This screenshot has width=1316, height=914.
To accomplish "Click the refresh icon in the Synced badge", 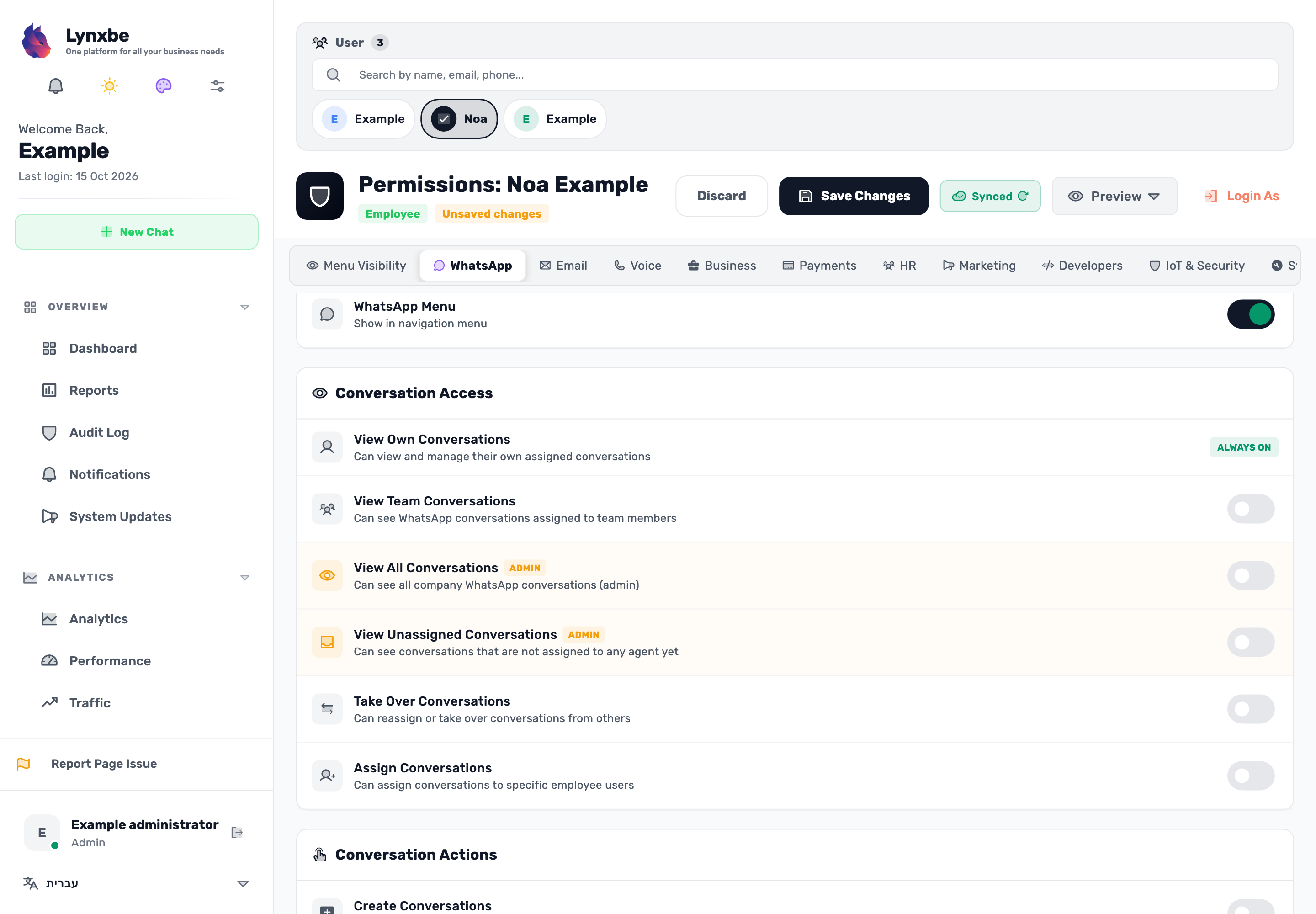I will pos(1023,196).
